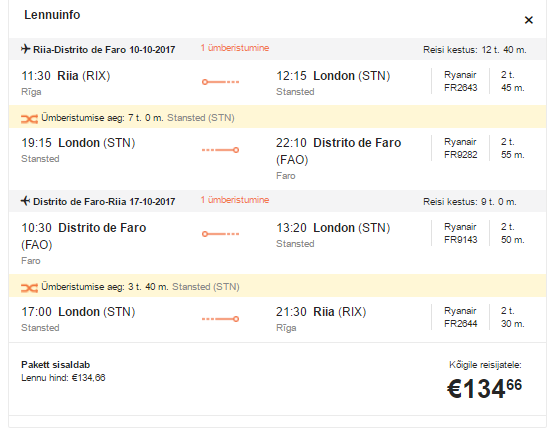553x434 pixels.
Task: Click the route line icon for flight FR2643
Action: (x=220, y=82)
